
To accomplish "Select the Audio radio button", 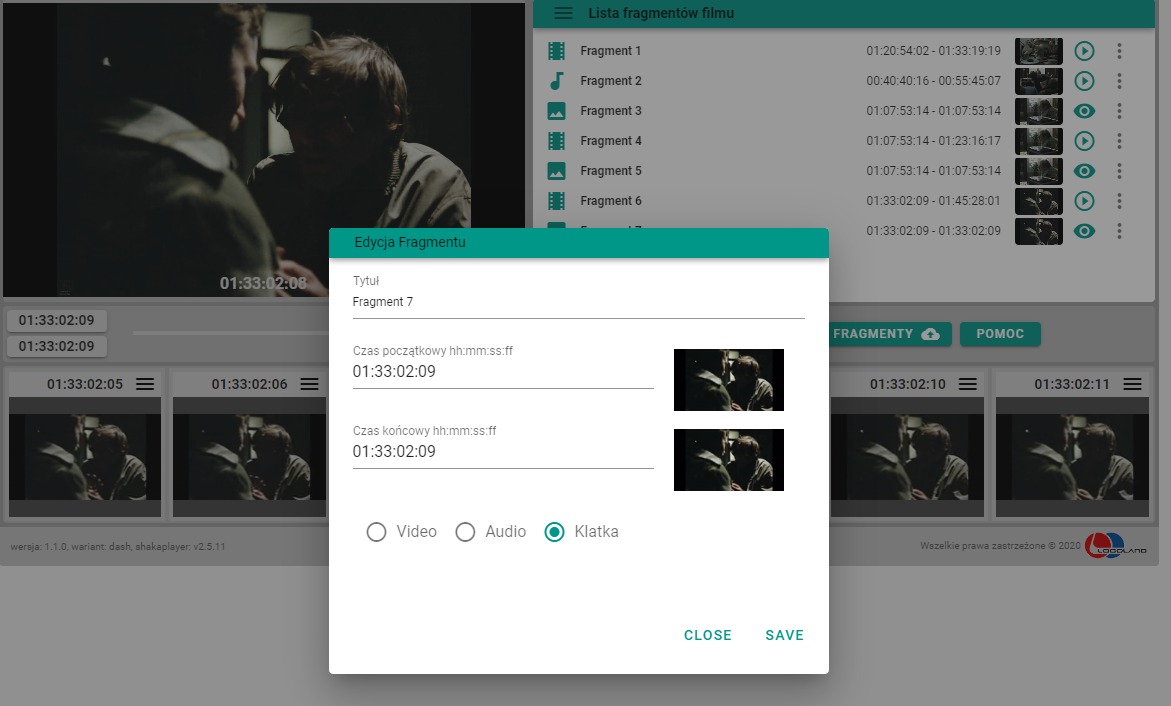I will [465, 532].
